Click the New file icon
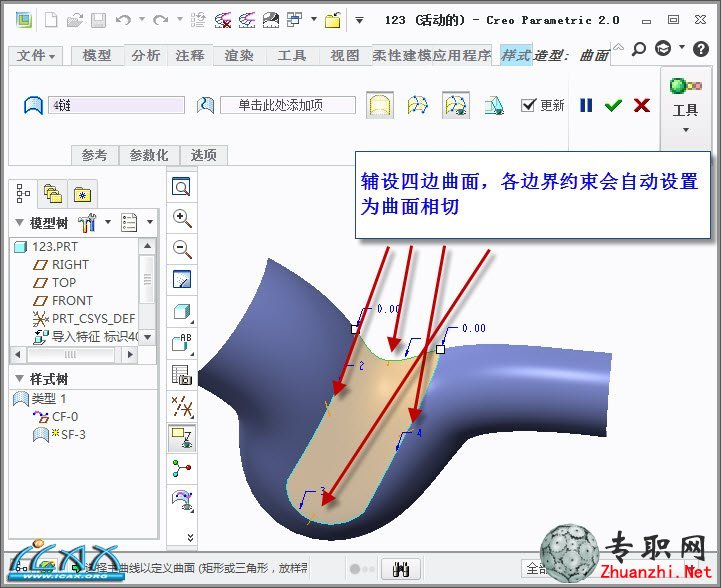The height and width of the screenshot is (588, 721). [x=51, y=20]
